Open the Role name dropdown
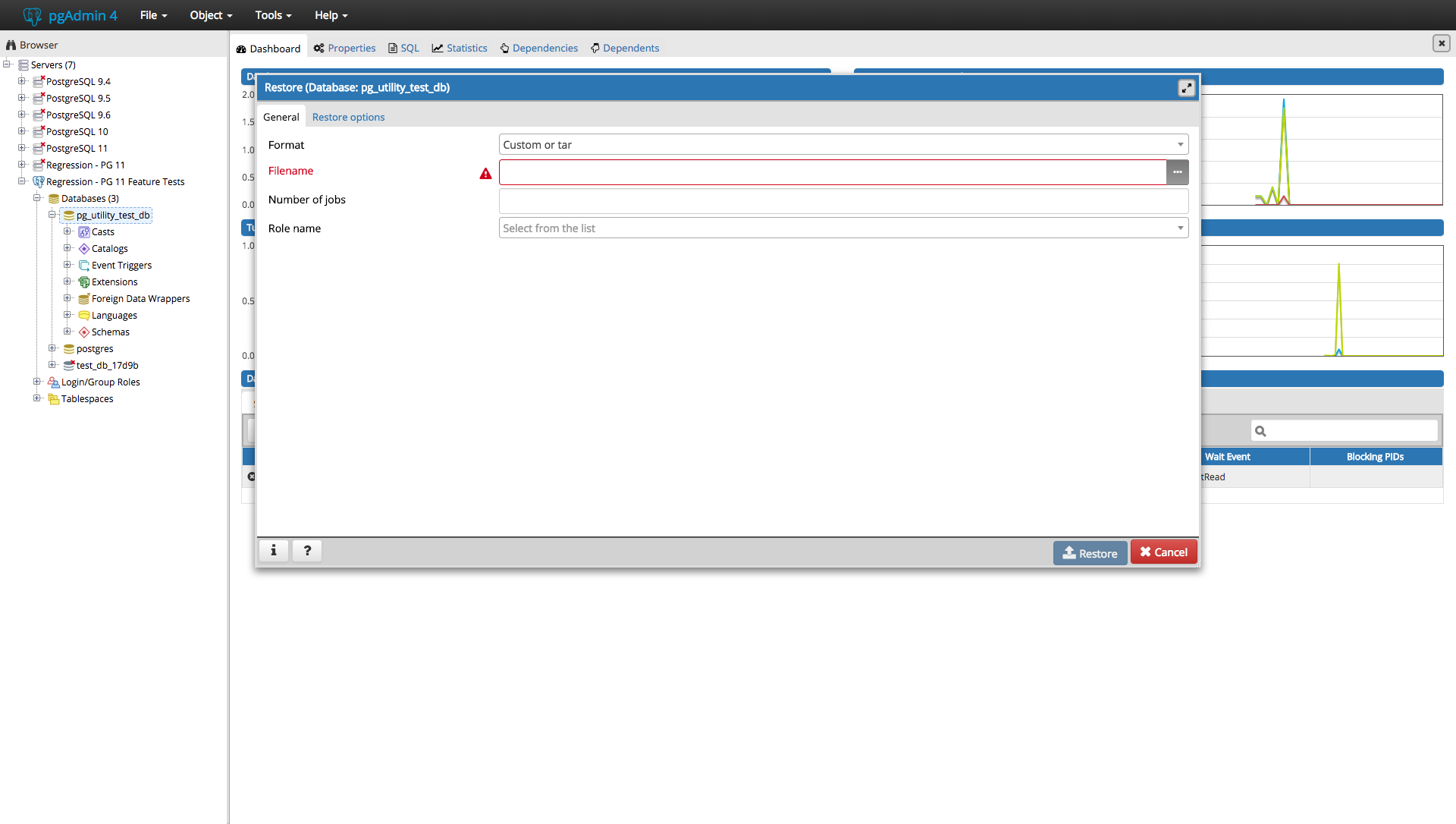 843,228
